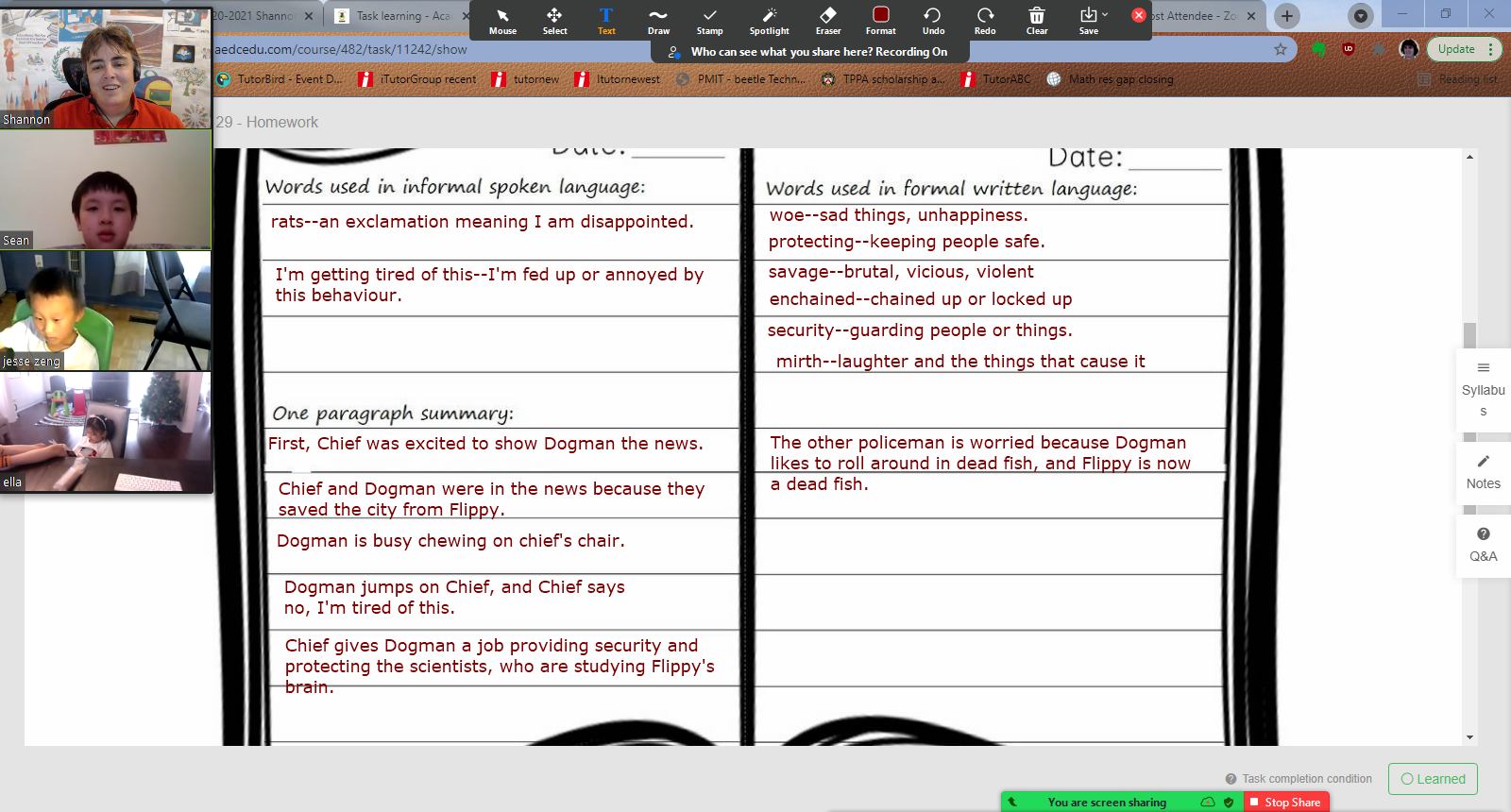Redo the annotation
The height and width of the screenshot is (812, 1511).
tap(985, 20)
